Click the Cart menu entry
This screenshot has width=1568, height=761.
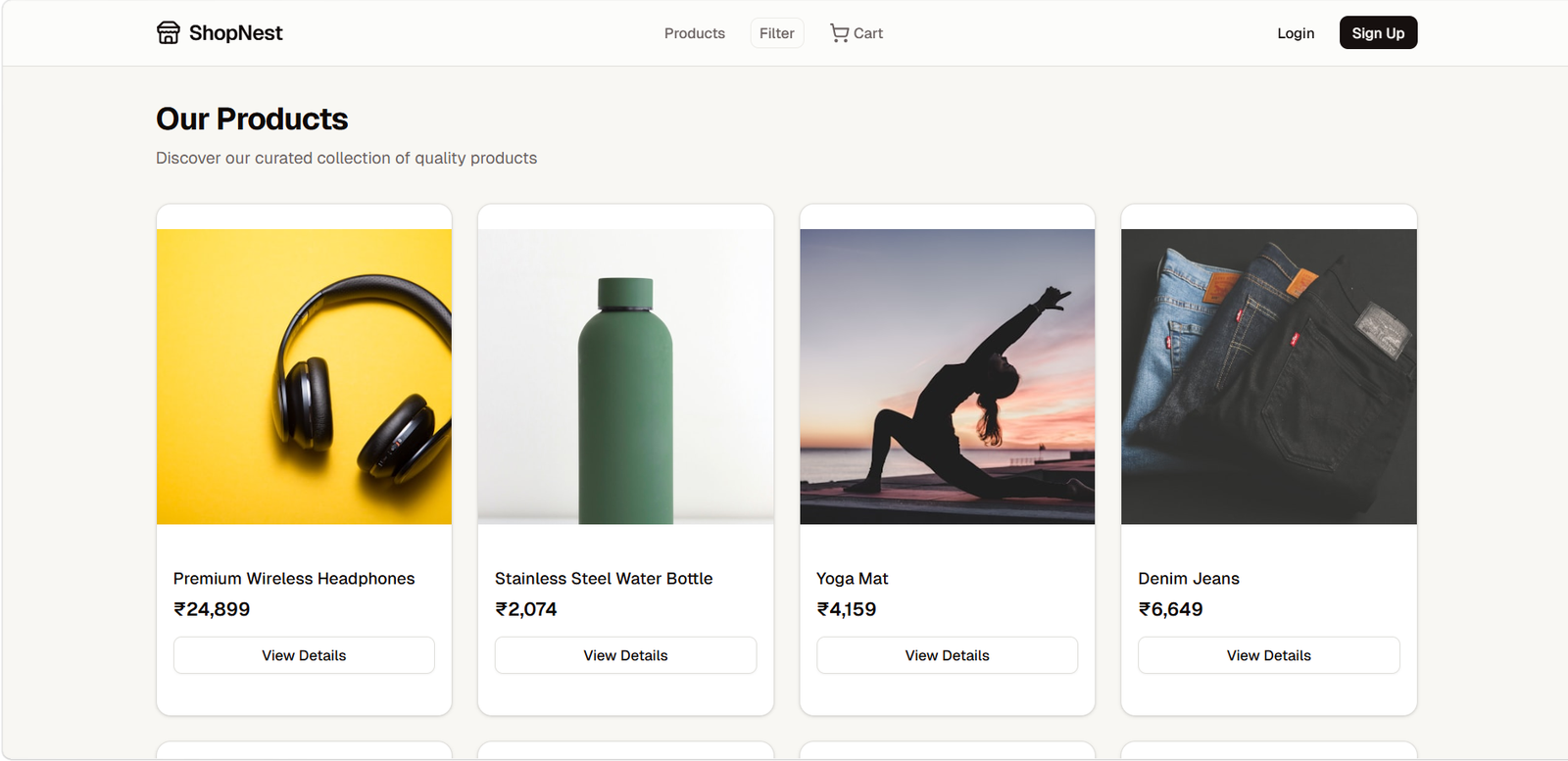coord(855,32)
